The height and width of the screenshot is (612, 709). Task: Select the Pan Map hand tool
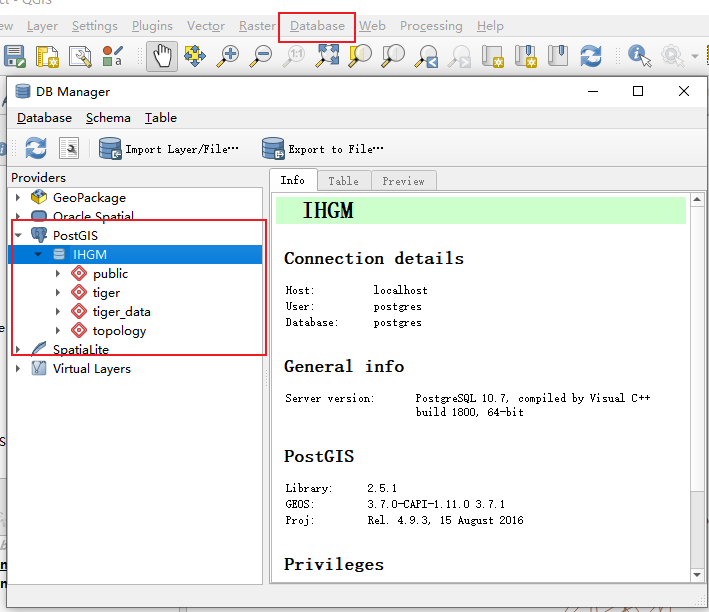[x=162, y=56]
